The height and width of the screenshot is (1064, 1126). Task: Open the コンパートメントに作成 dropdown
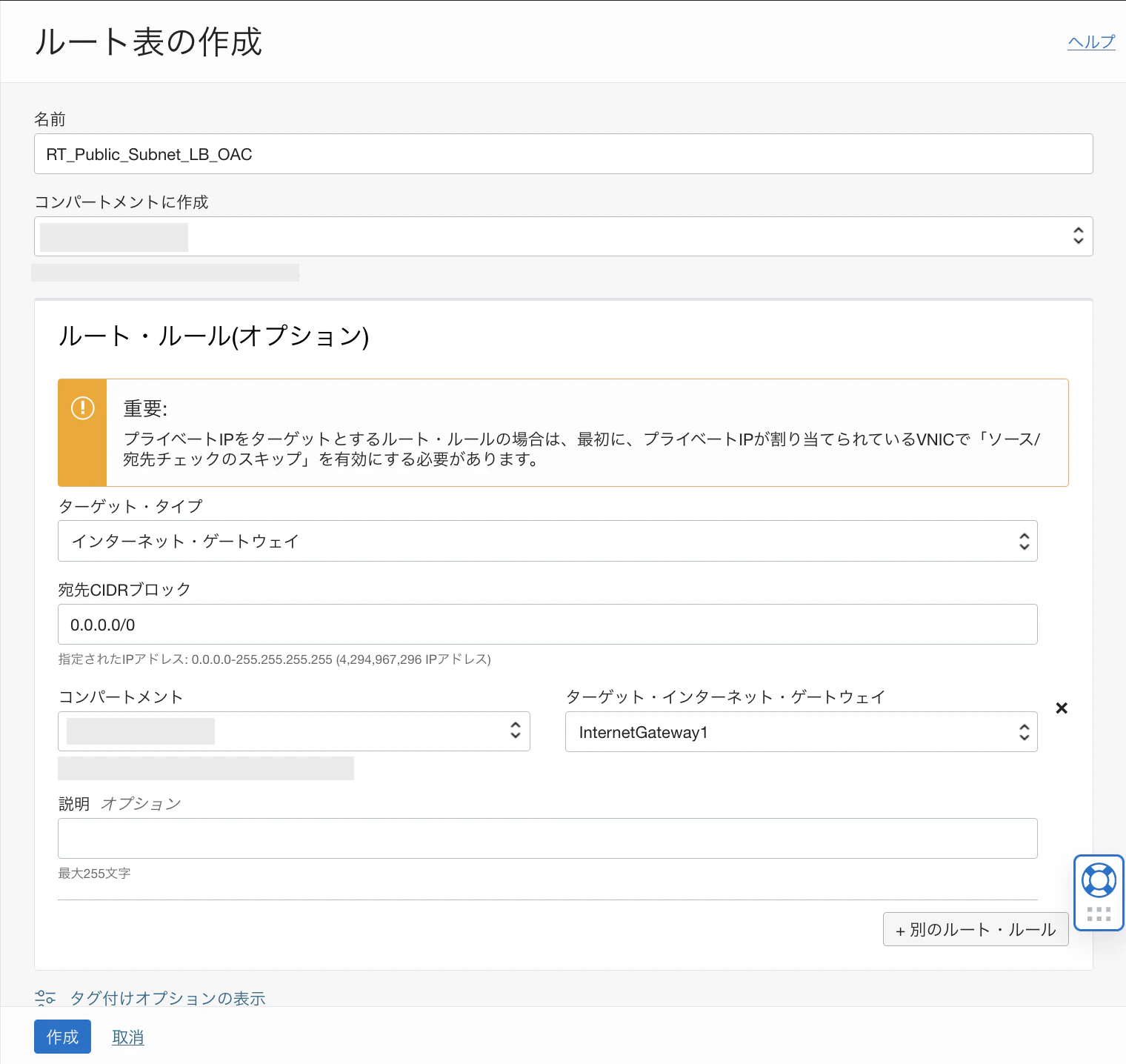point(563,236)
